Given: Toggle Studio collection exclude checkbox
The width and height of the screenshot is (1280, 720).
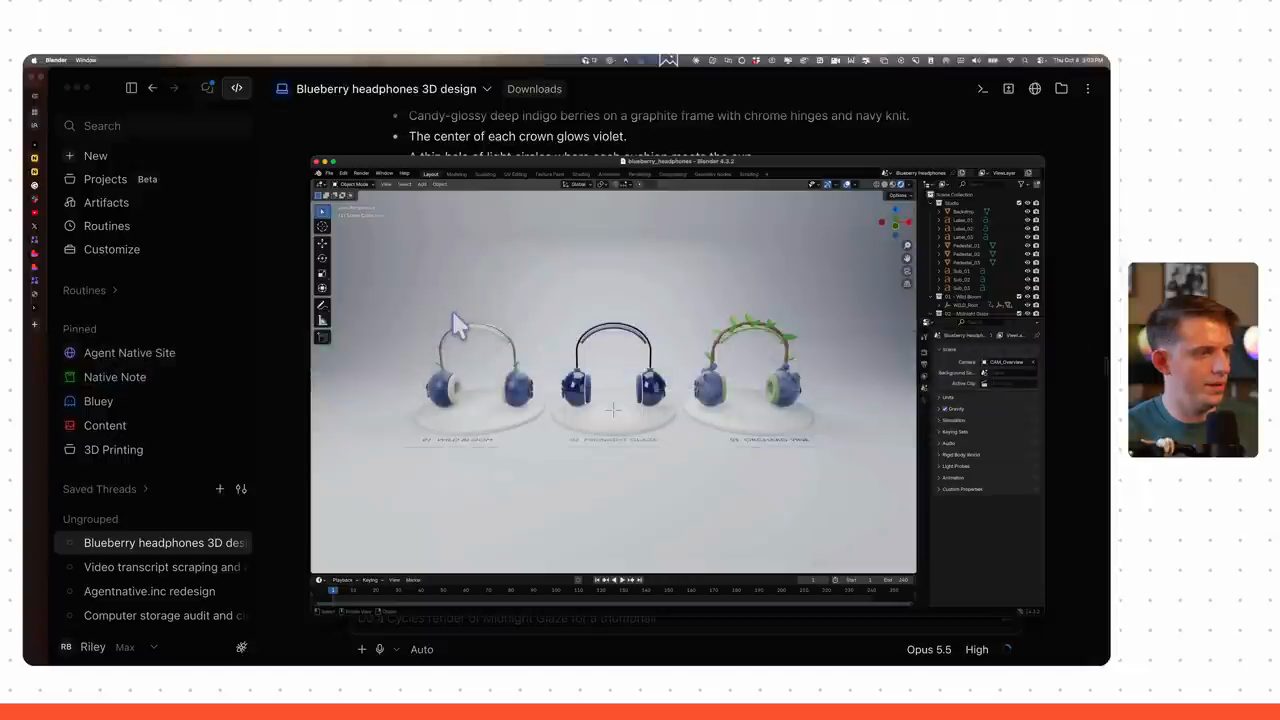Looking at the screenshot, I should tap(1019, 203).
